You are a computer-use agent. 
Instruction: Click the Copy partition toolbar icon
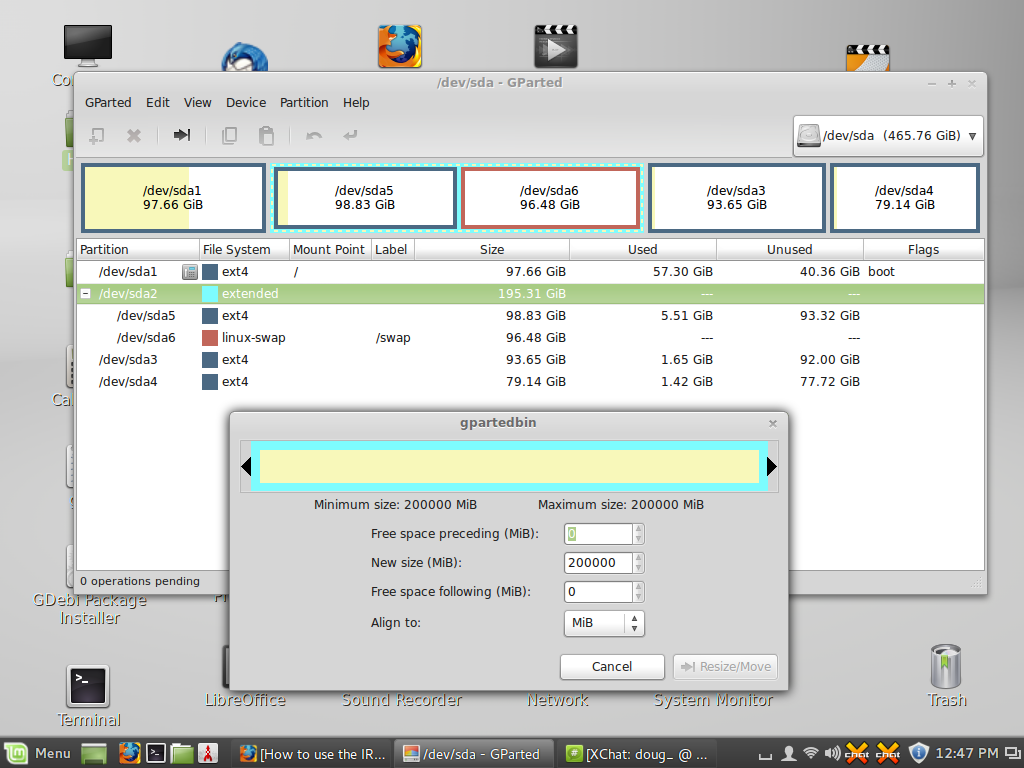point(229,136)
